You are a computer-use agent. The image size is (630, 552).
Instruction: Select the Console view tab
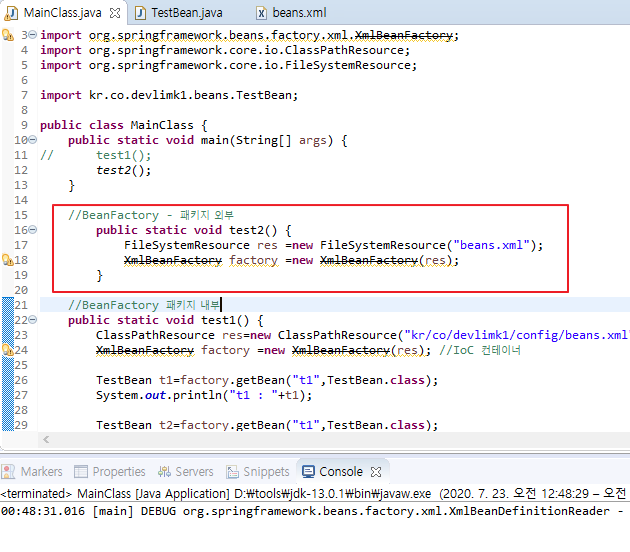[341, 472]
